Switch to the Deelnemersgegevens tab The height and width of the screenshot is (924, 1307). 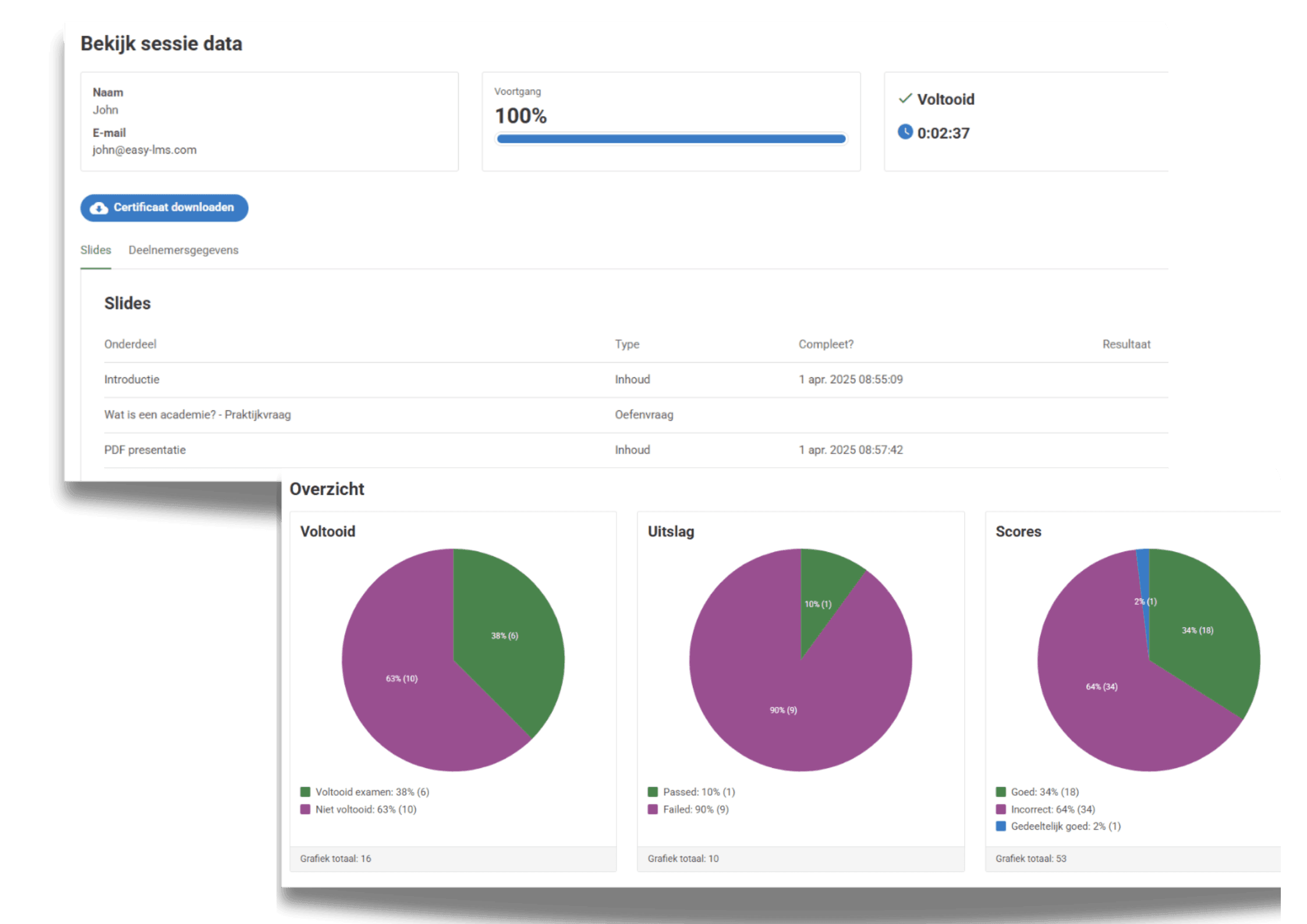click(183, 250)
